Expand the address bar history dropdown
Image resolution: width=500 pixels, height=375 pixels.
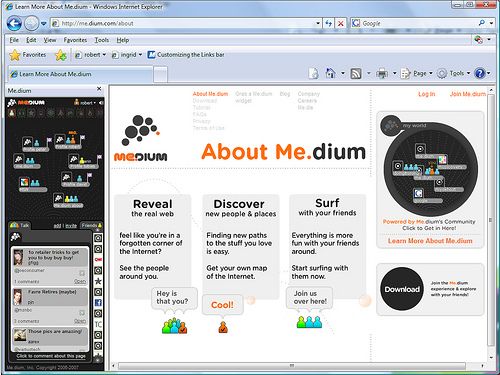[318, 23]
